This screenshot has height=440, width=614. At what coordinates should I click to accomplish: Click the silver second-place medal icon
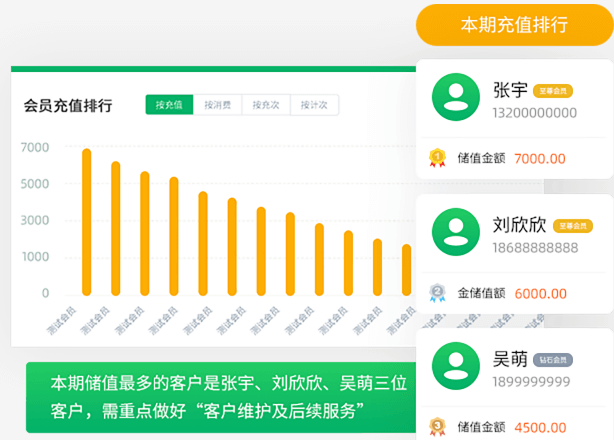[x=437, y=293]
